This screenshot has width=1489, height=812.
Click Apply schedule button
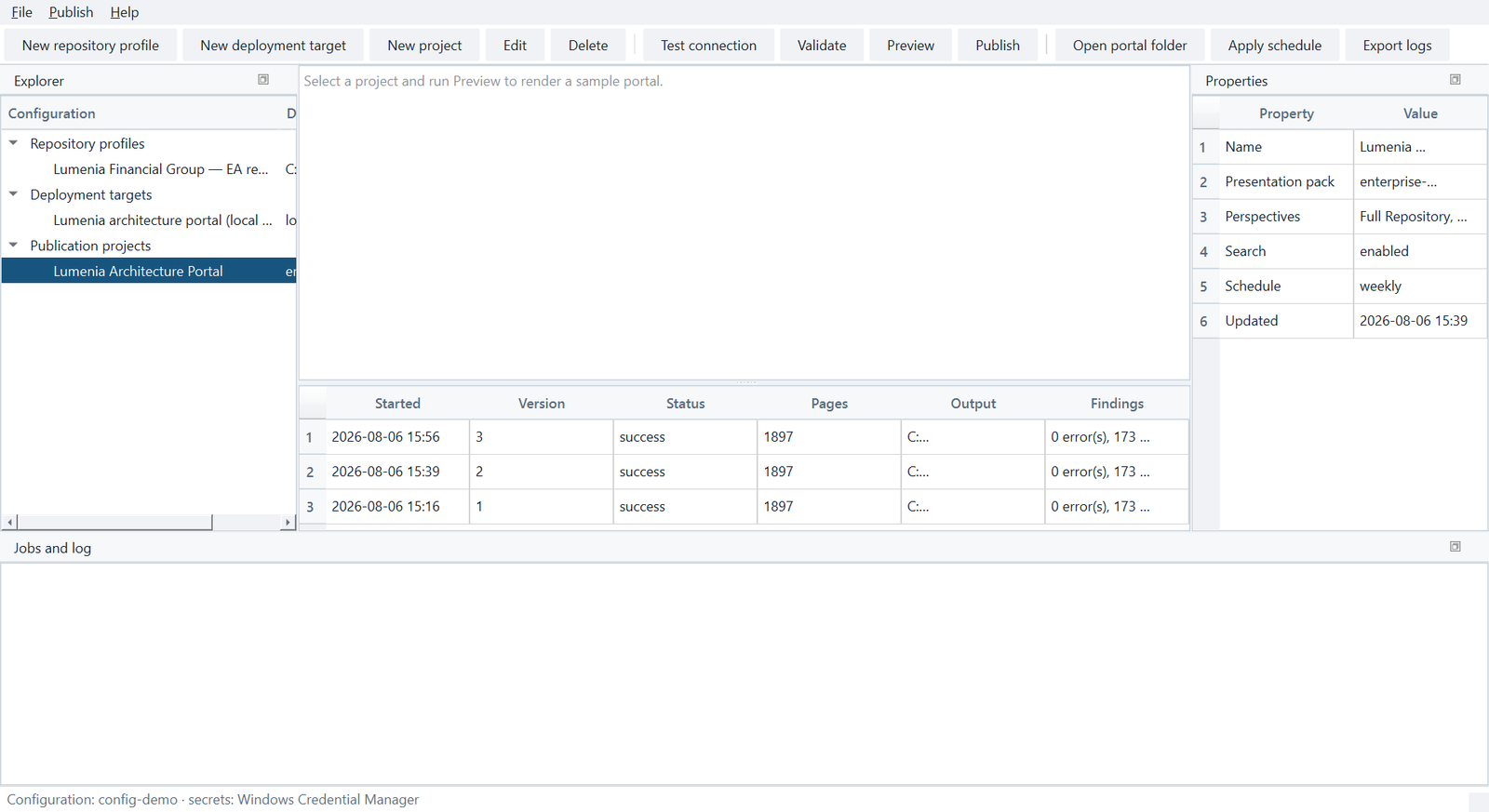(x=1275, y=46)
